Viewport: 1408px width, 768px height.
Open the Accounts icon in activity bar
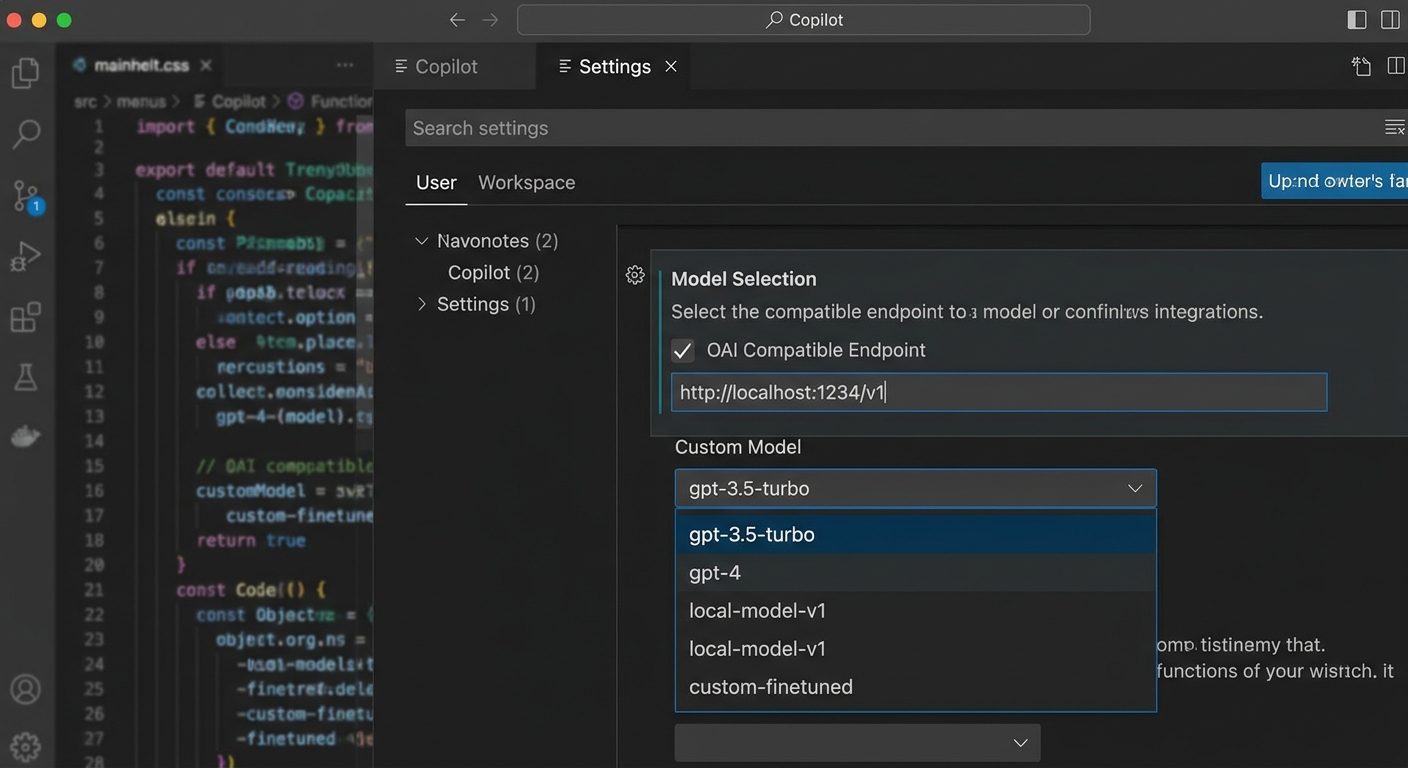25,690
